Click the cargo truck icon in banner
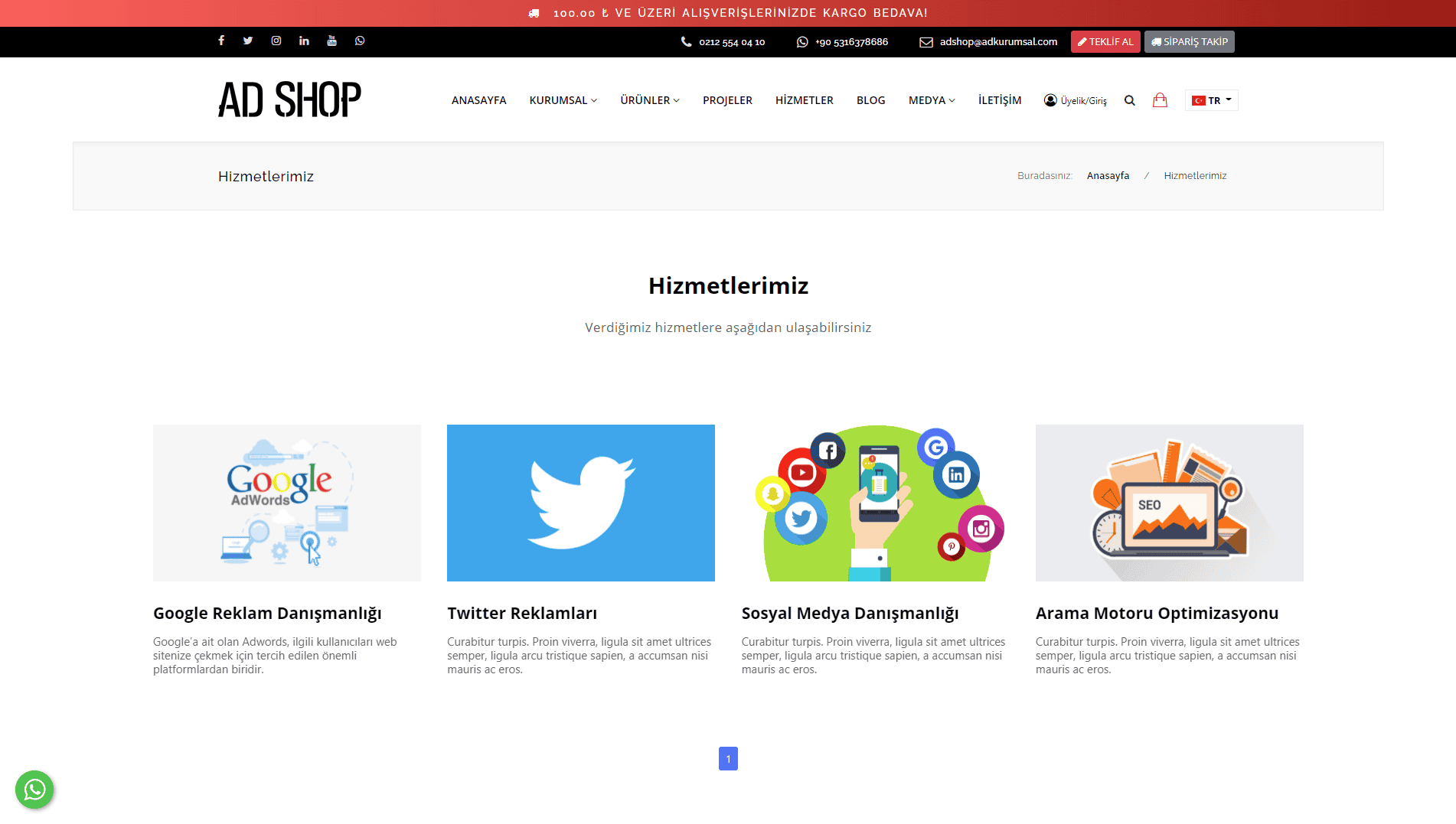Screen dimensions: 1456x824 (534, 13)
